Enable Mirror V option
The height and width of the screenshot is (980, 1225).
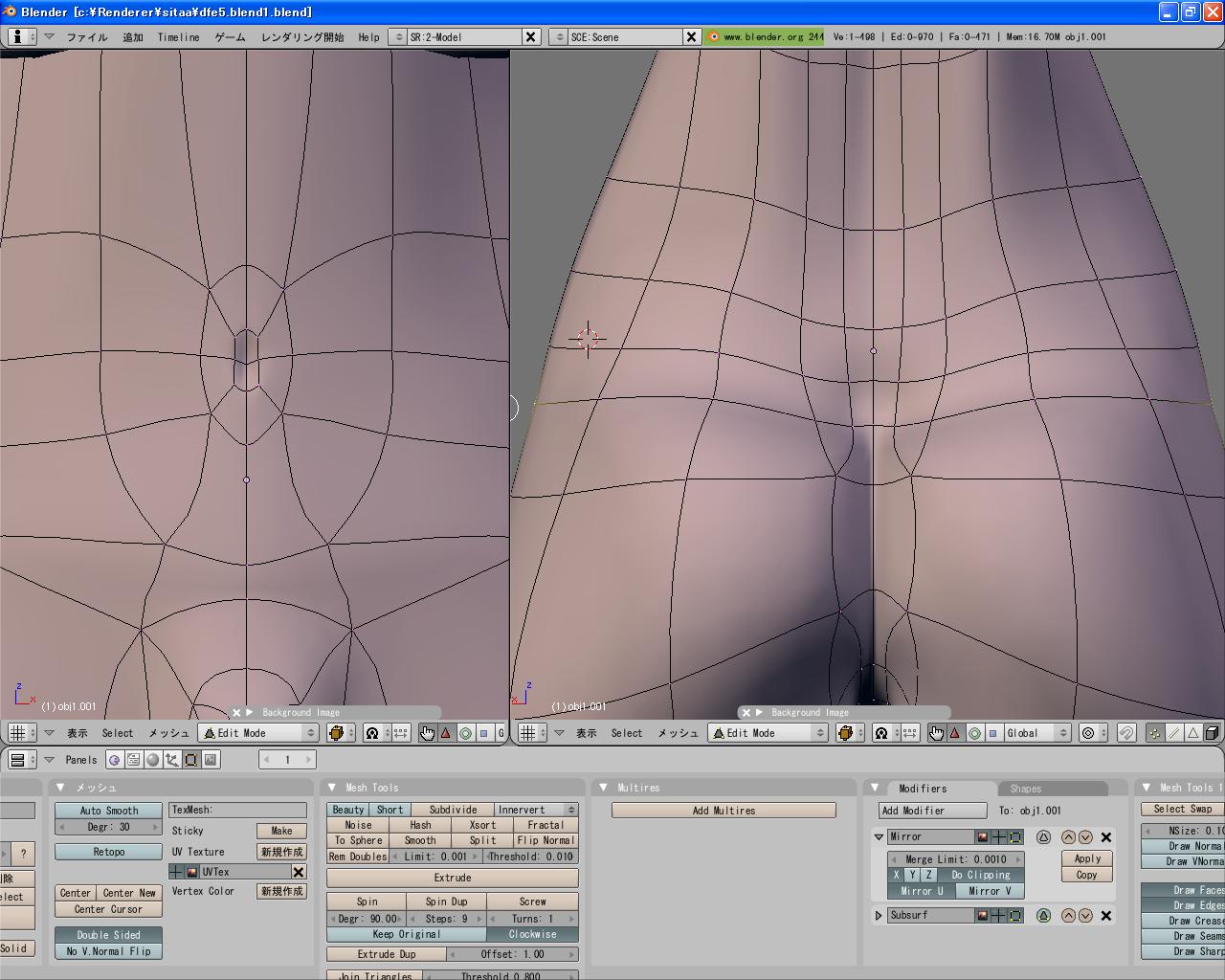[x=989, y=891]
